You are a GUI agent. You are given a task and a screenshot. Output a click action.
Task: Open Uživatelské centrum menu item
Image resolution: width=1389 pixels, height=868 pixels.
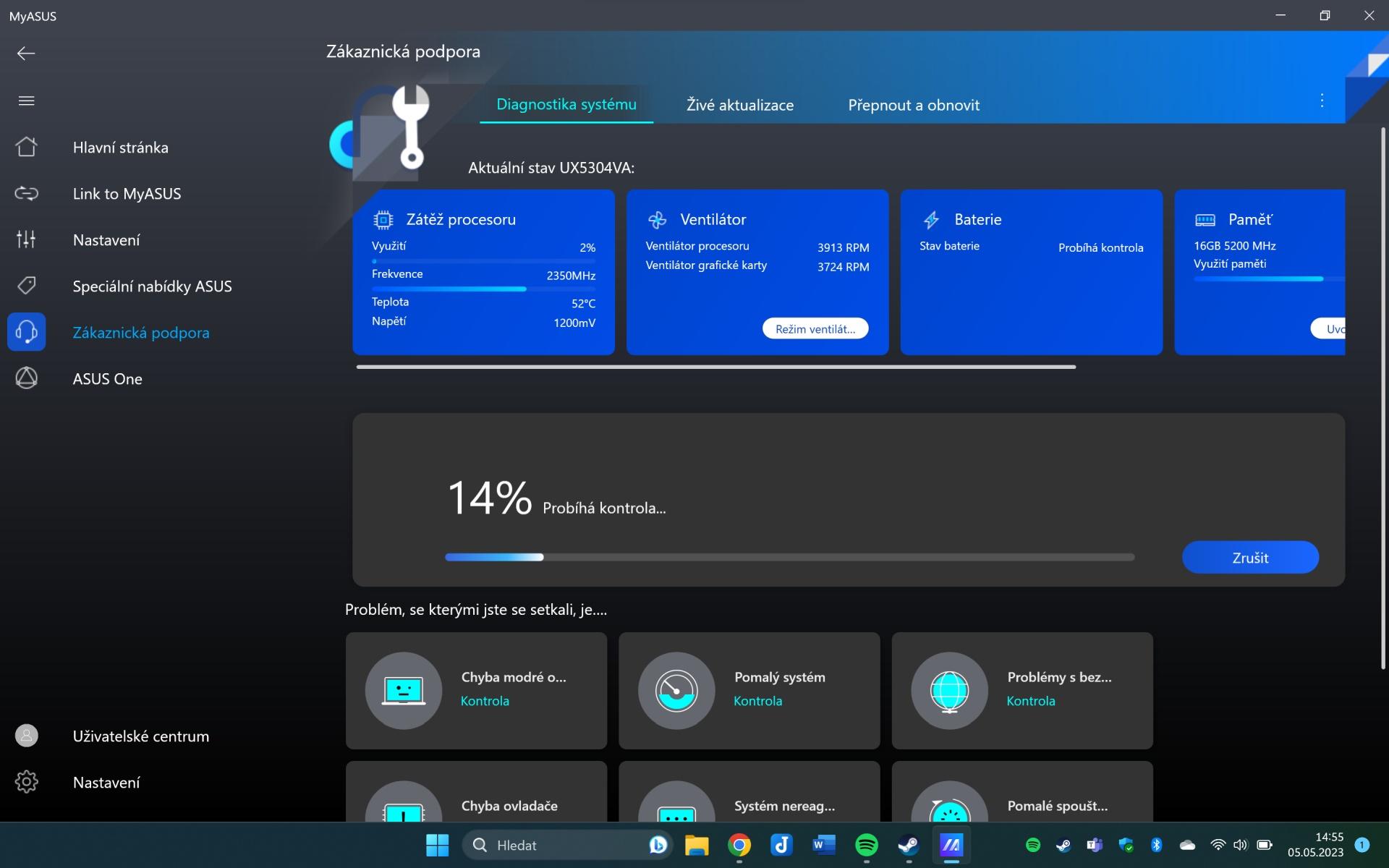(141, 736)
